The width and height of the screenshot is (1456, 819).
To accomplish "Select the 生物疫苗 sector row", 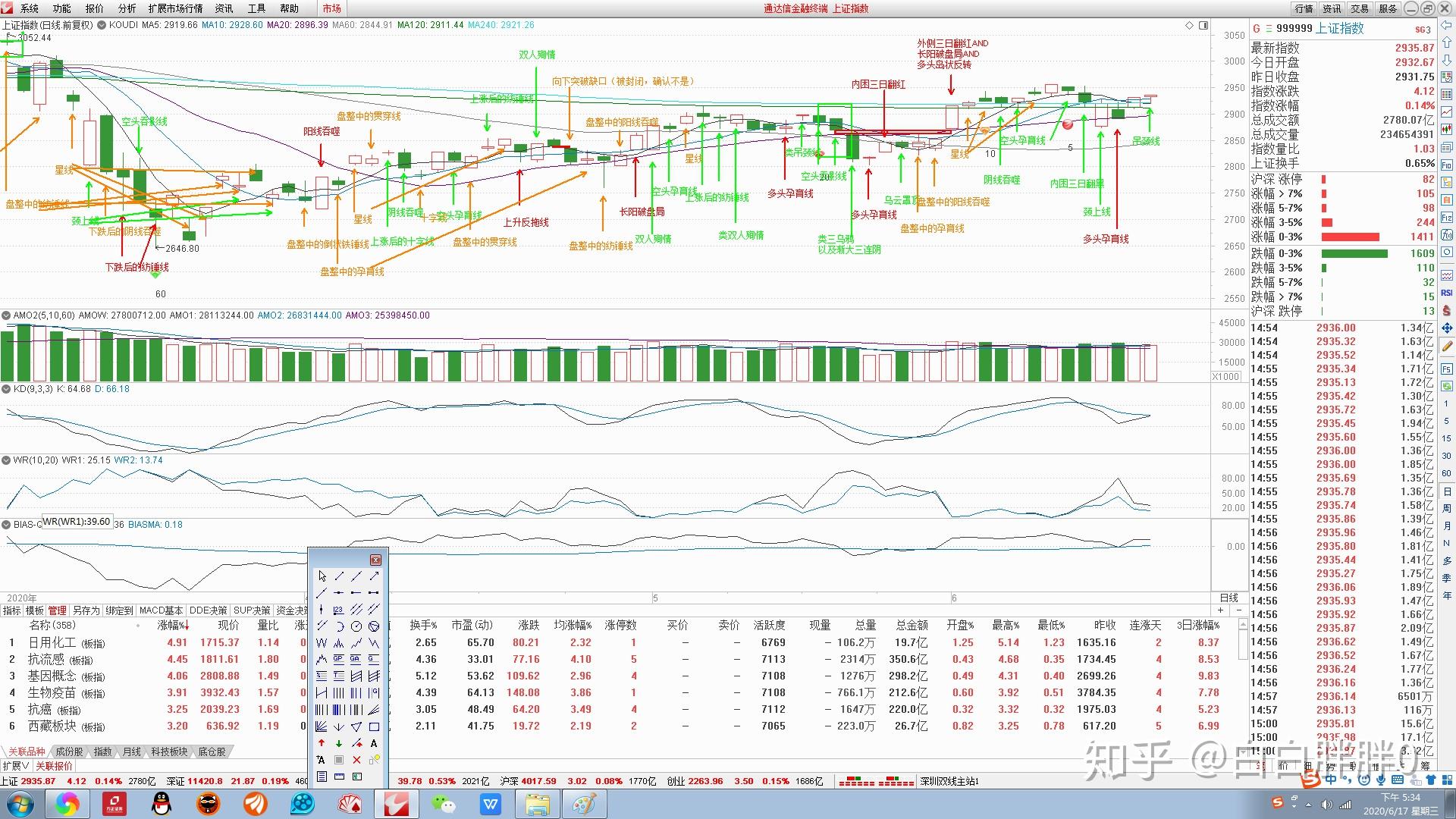I will coord(622,692).
